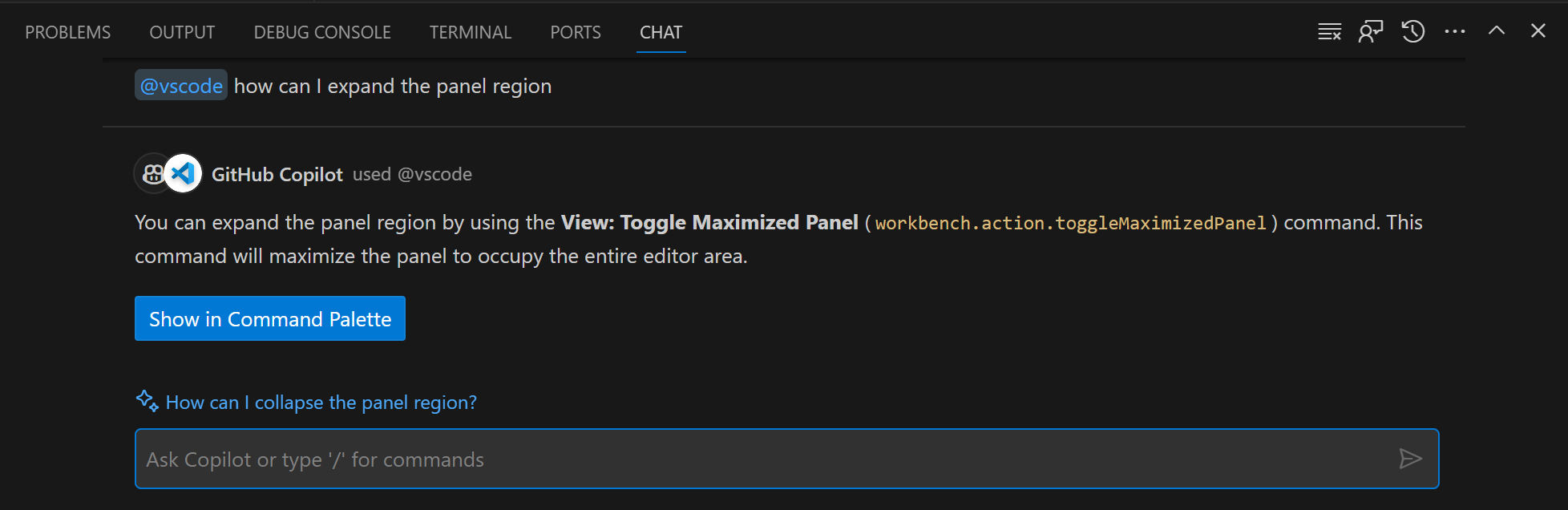This screenshot has width=1568, height=510.
Task: Click the How can I collapse follow-up link
Action: (321, 402)
